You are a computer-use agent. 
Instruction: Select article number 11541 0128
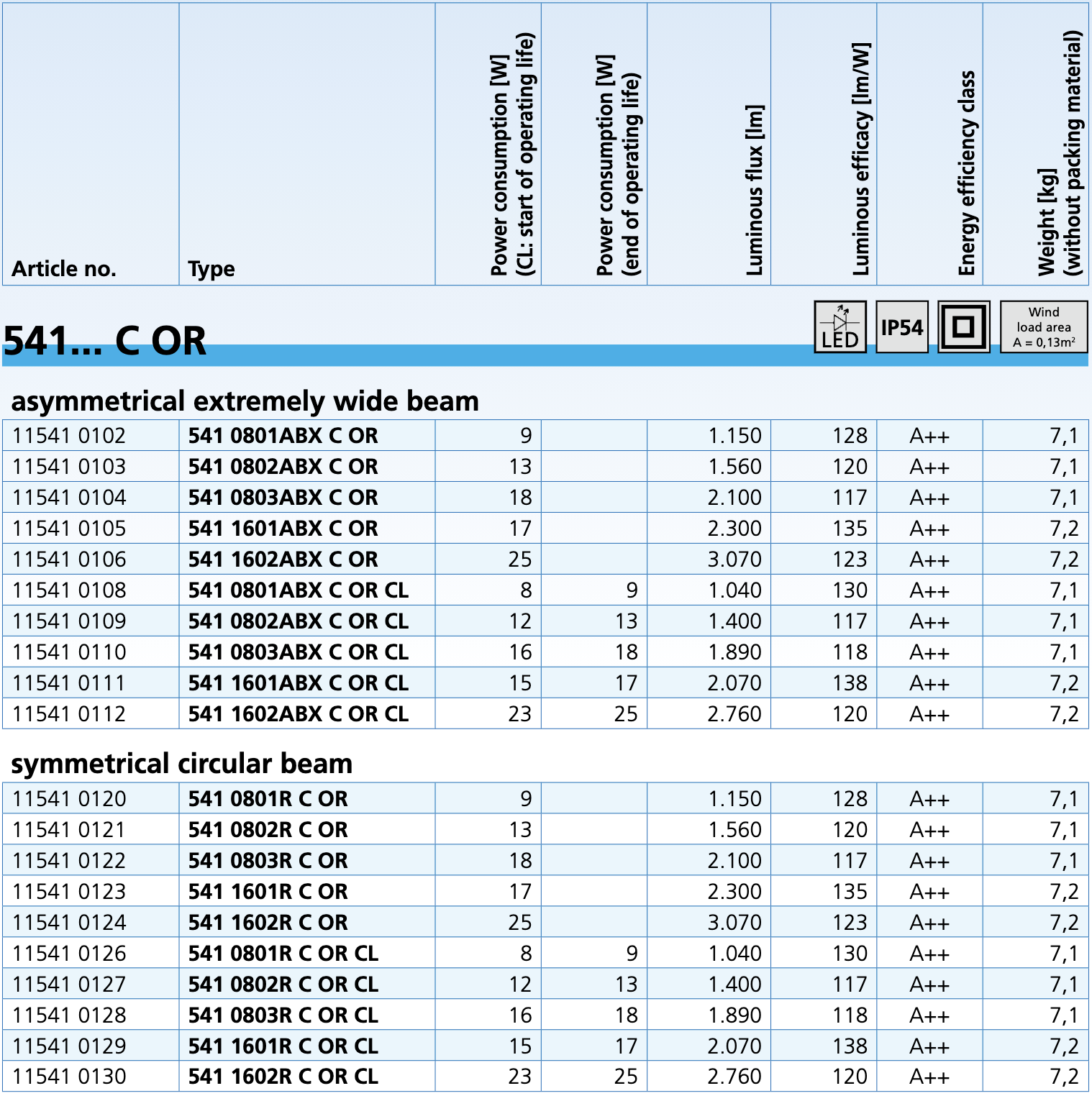[x=69, y=1015]
